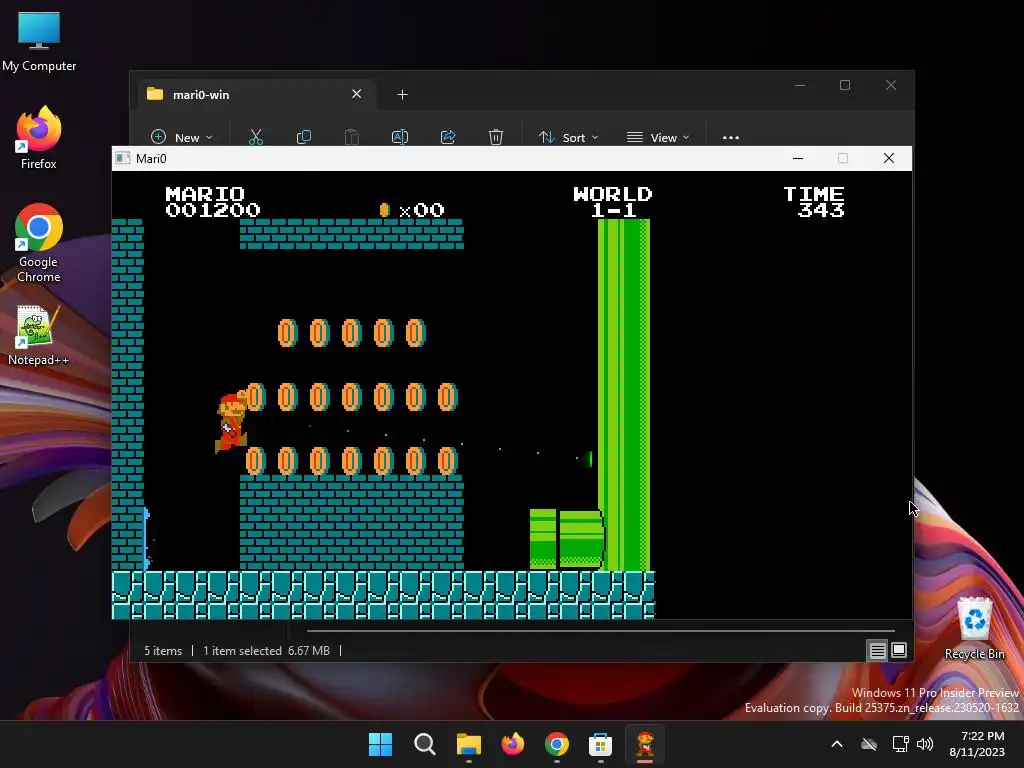Image resolution: width=1024 pixels, height=768 pixels.
Task: Maximize the File Explorer window
Action: click(845, 86)
